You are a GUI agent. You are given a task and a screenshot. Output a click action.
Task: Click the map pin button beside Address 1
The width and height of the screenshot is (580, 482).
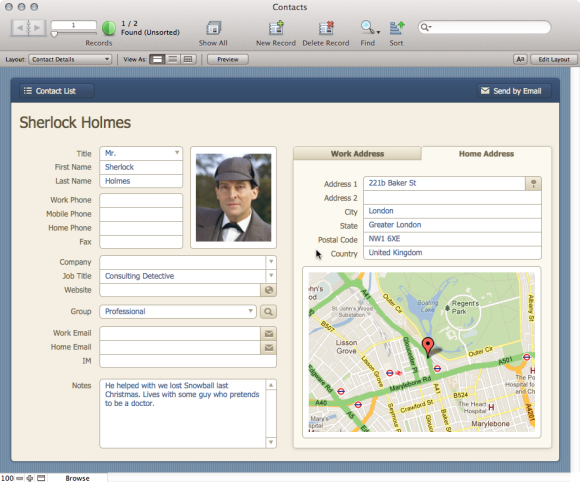533,183
